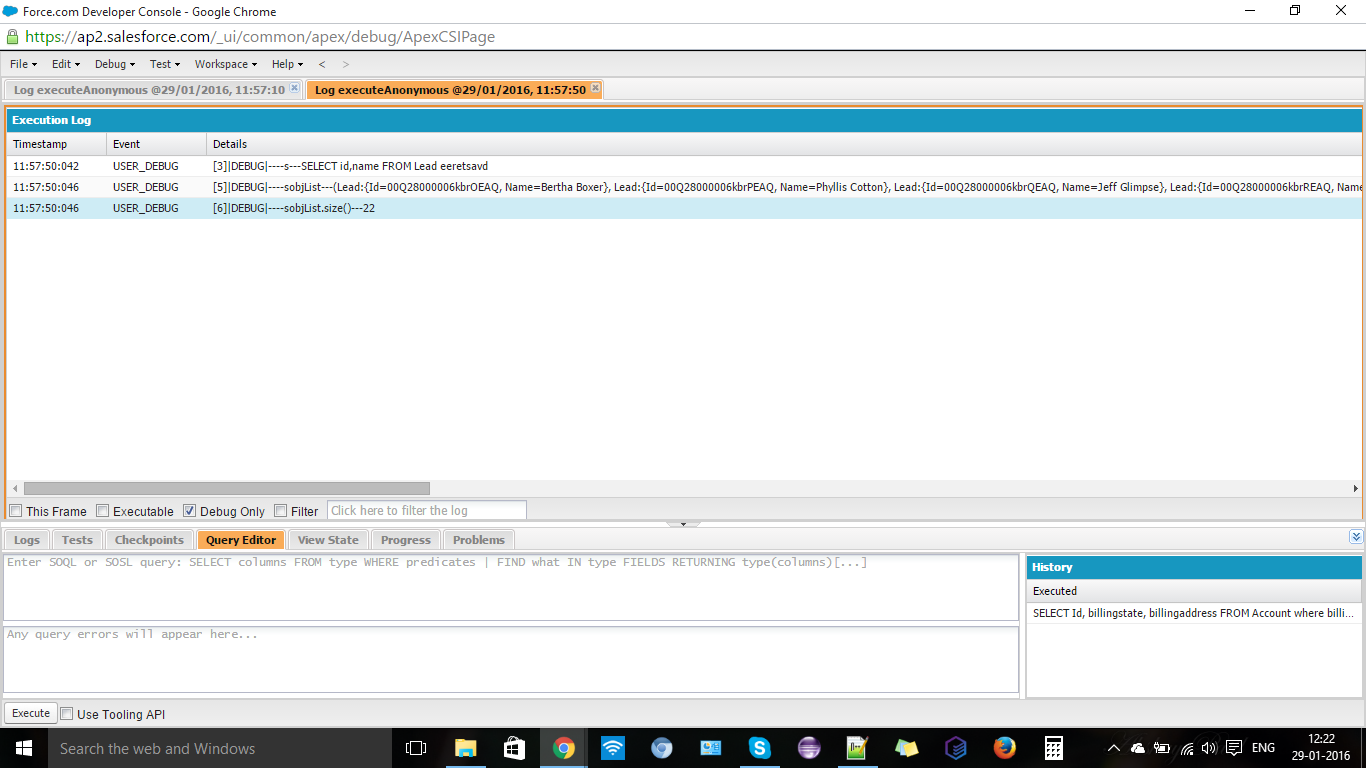Screen dimensions: 1366x768
Task: Open the Debug menu dropdown
Action: [x=115, y=64]
